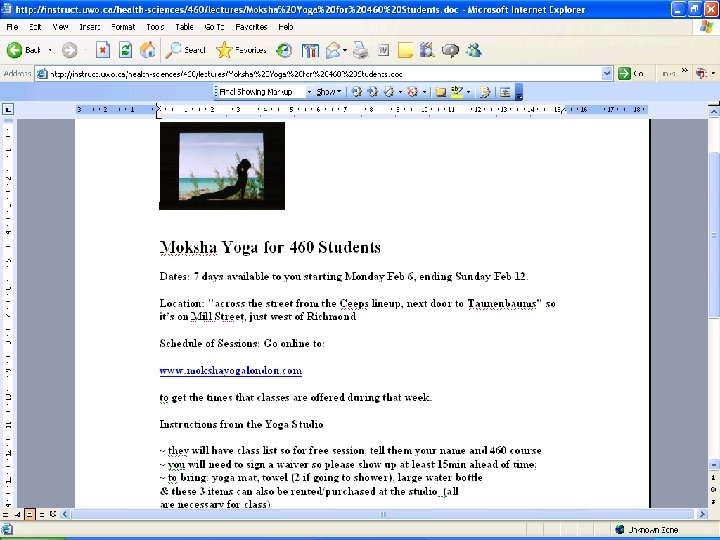Go to previous change in reviewing toolbar
The image size is (720, 540).
point(356,92)
